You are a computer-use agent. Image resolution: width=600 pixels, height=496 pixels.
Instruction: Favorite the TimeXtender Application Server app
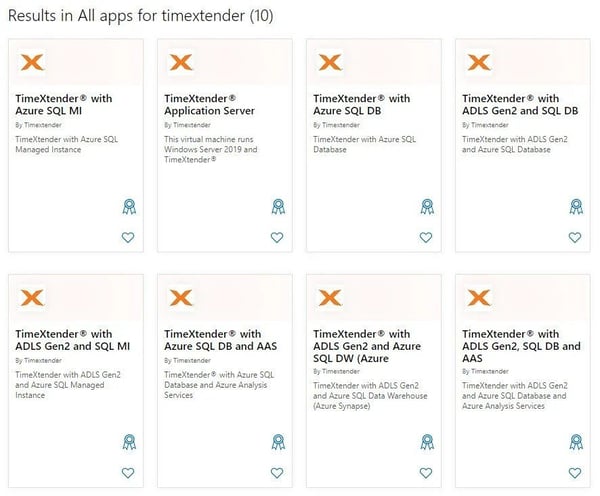pos(277,238)
